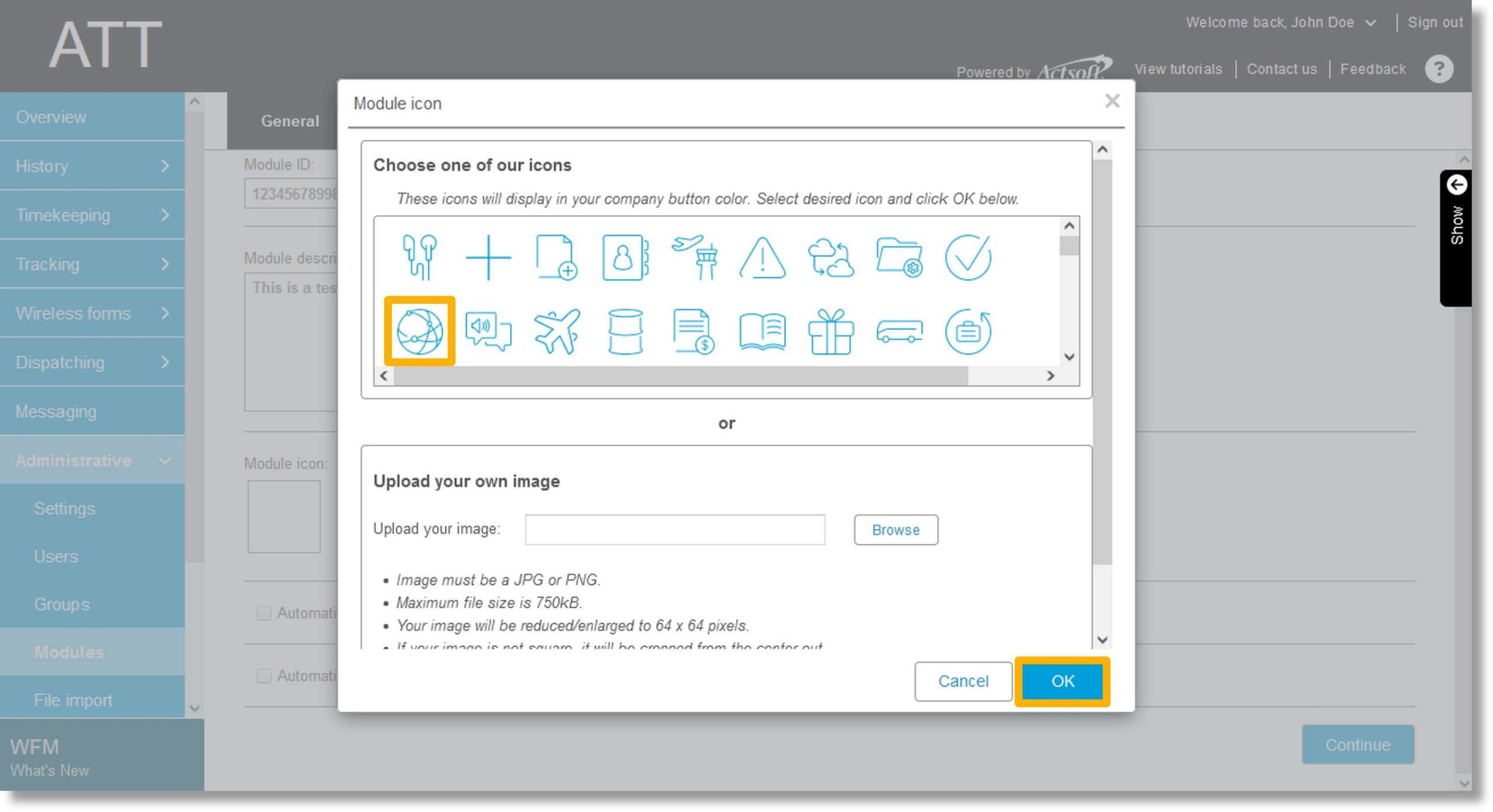1493x812 pixels.
Task: Switch to the General tab
Action: point(288,121)
